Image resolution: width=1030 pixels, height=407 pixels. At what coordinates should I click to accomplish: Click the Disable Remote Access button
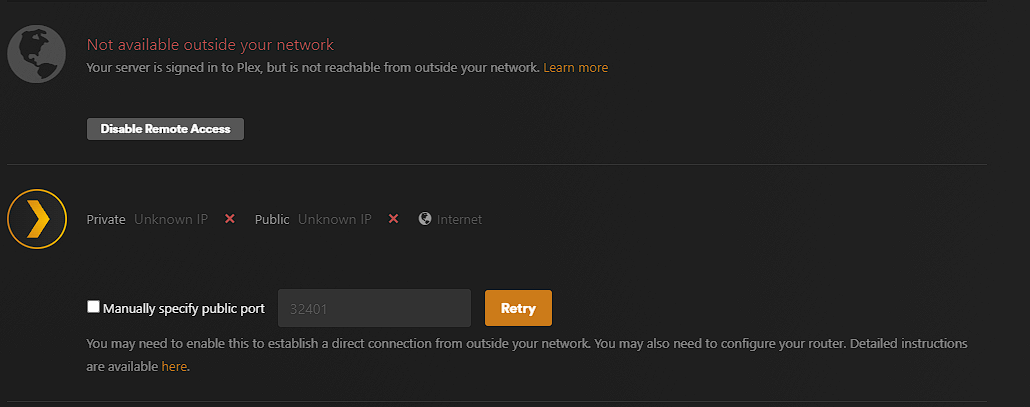[x=166, y=129]
